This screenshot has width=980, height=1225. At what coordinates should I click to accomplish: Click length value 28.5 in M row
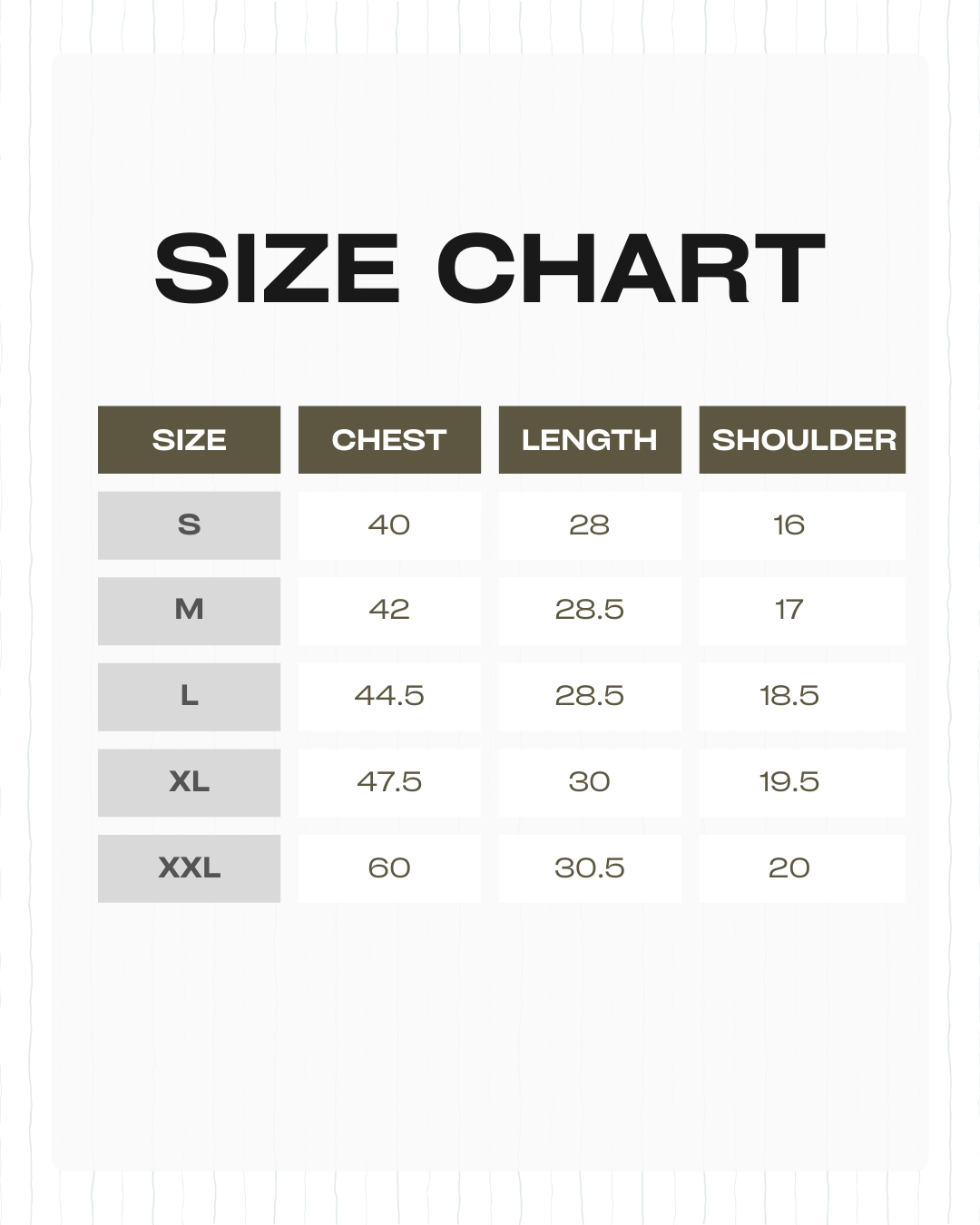tap(590, 610)
